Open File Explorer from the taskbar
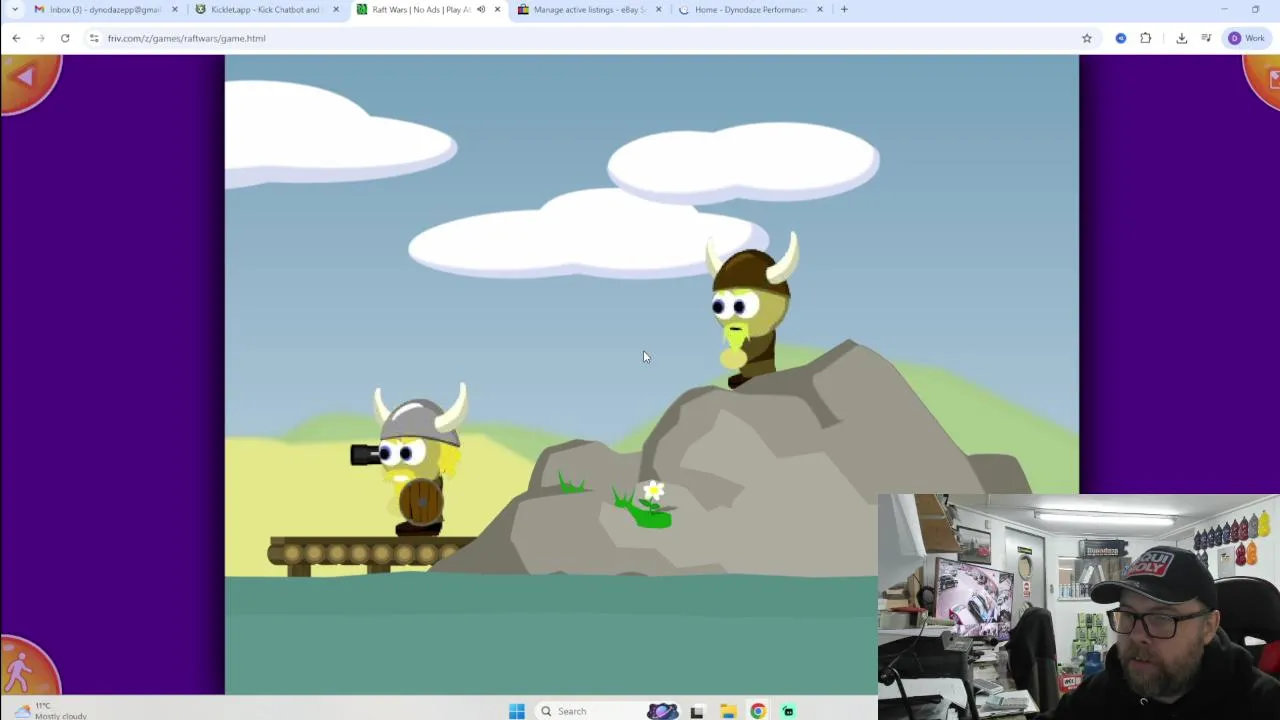The image size is (1280, 720). (728, 711)
